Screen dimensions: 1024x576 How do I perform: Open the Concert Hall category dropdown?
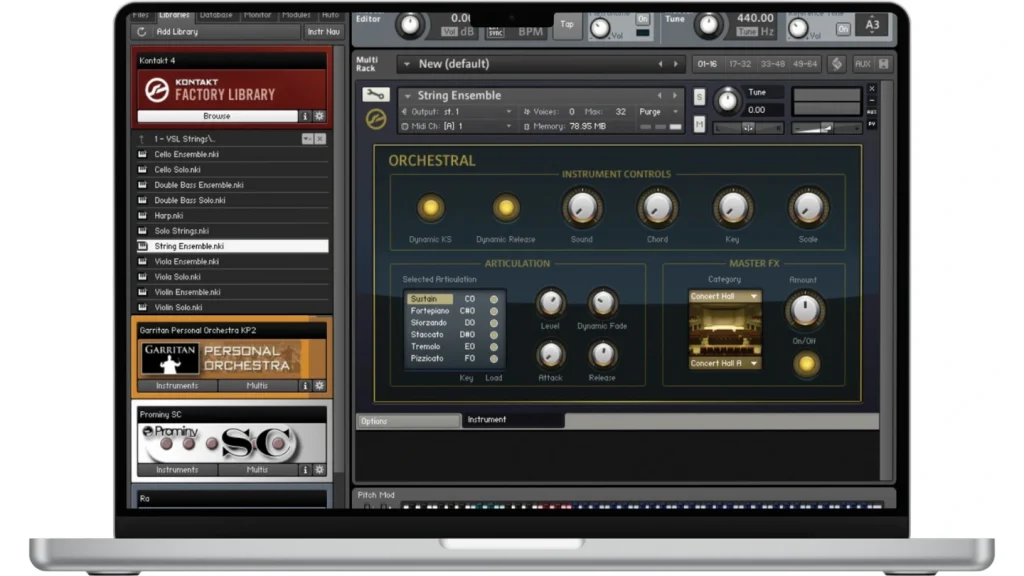[x=724, y=296]
